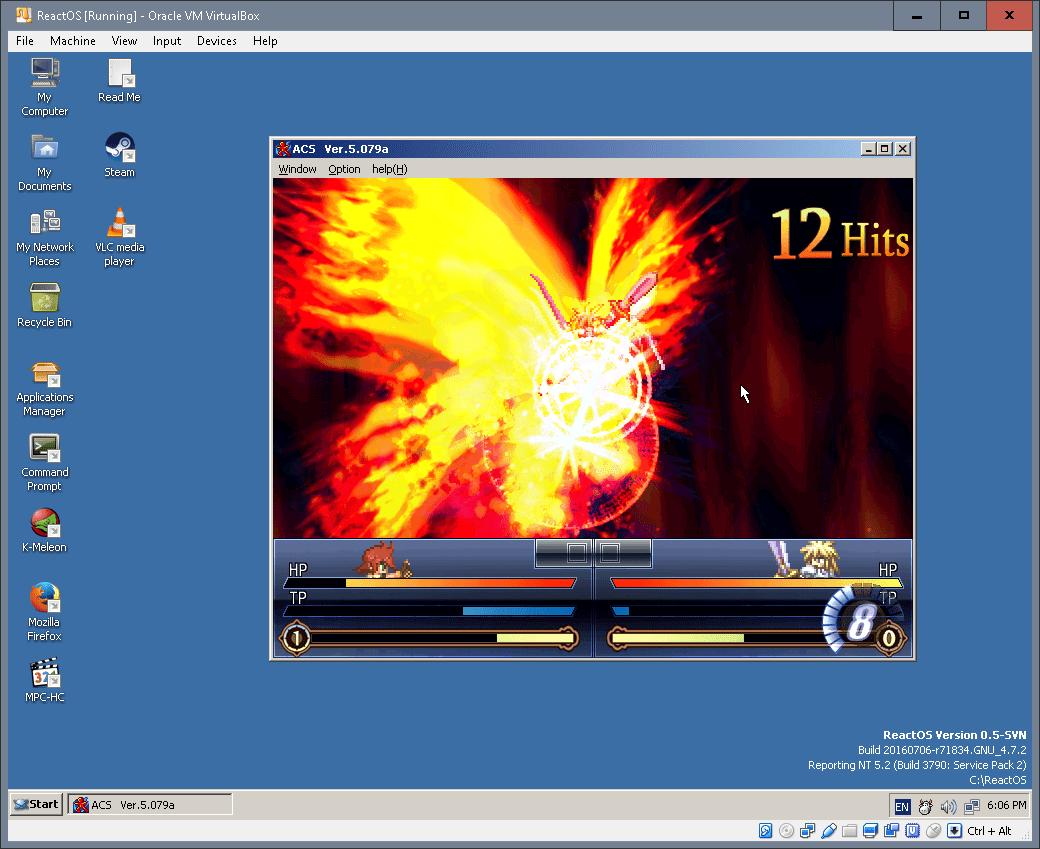Minimize the ACS game window
The height and width of the screenshot is (849, 1040).
pos(868,149)
